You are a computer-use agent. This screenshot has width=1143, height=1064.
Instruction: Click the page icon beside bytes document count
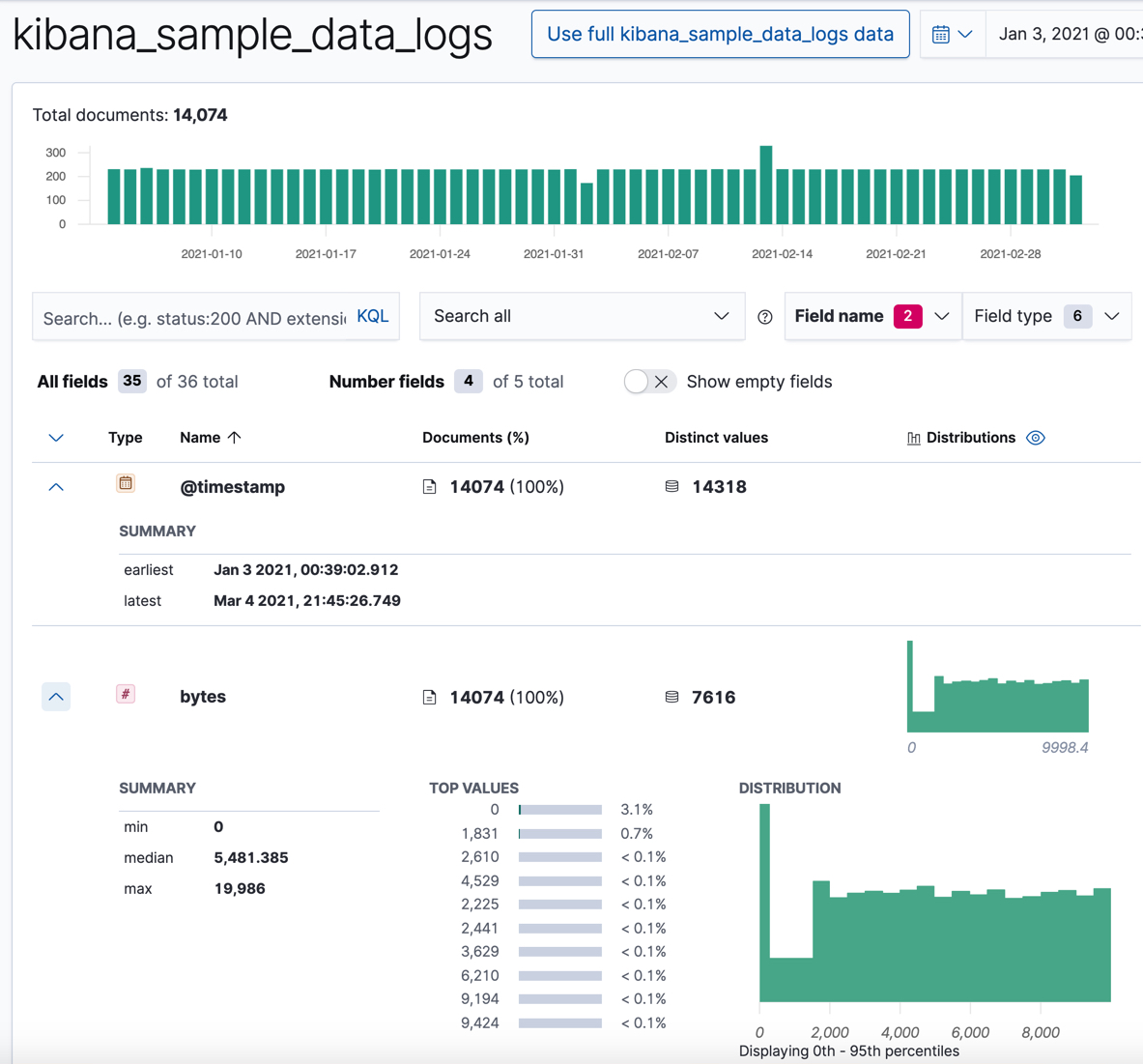(430, 697)
